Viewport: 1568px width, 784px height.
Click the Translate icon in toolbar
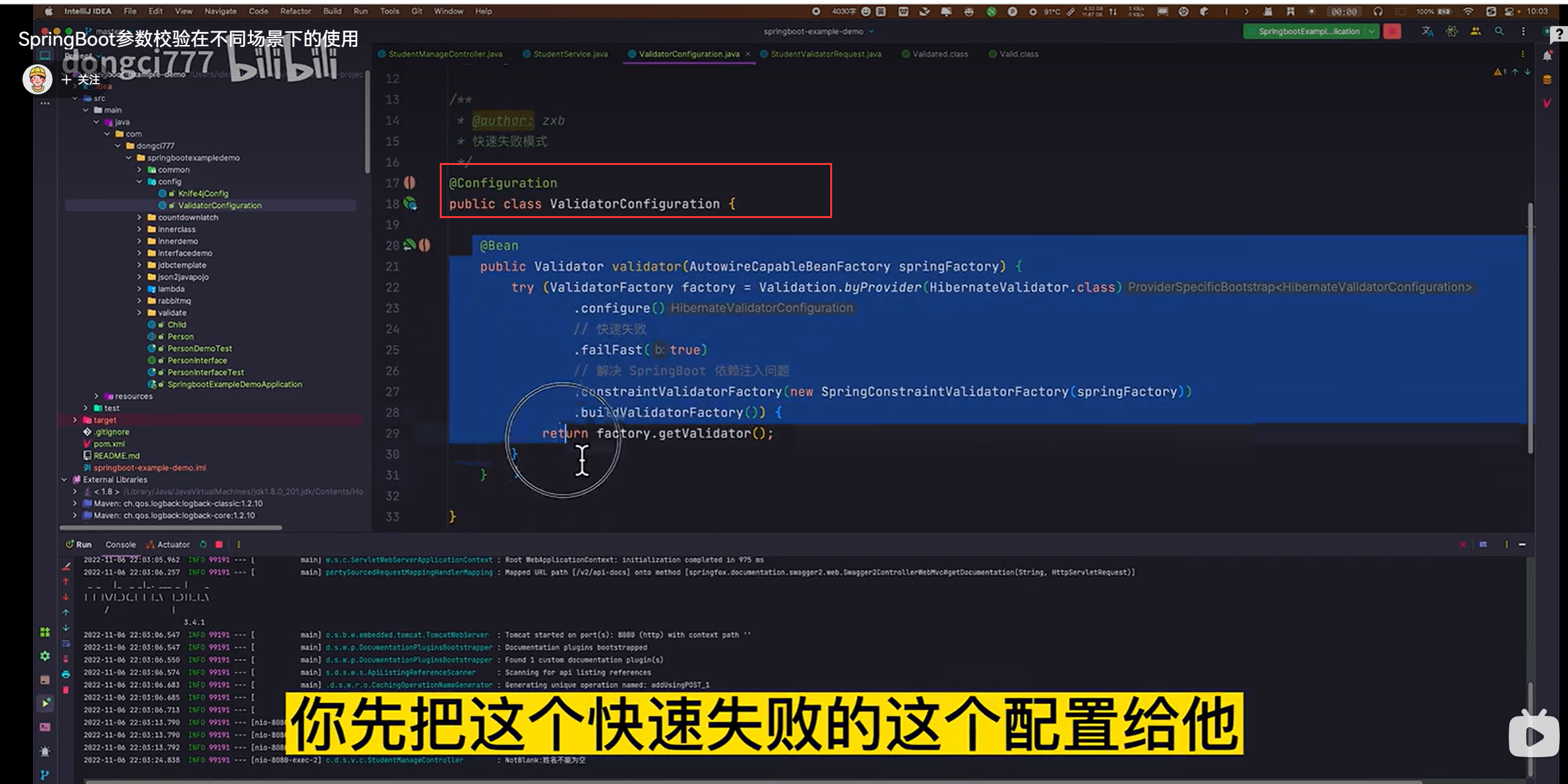[x=1427, y=31]
